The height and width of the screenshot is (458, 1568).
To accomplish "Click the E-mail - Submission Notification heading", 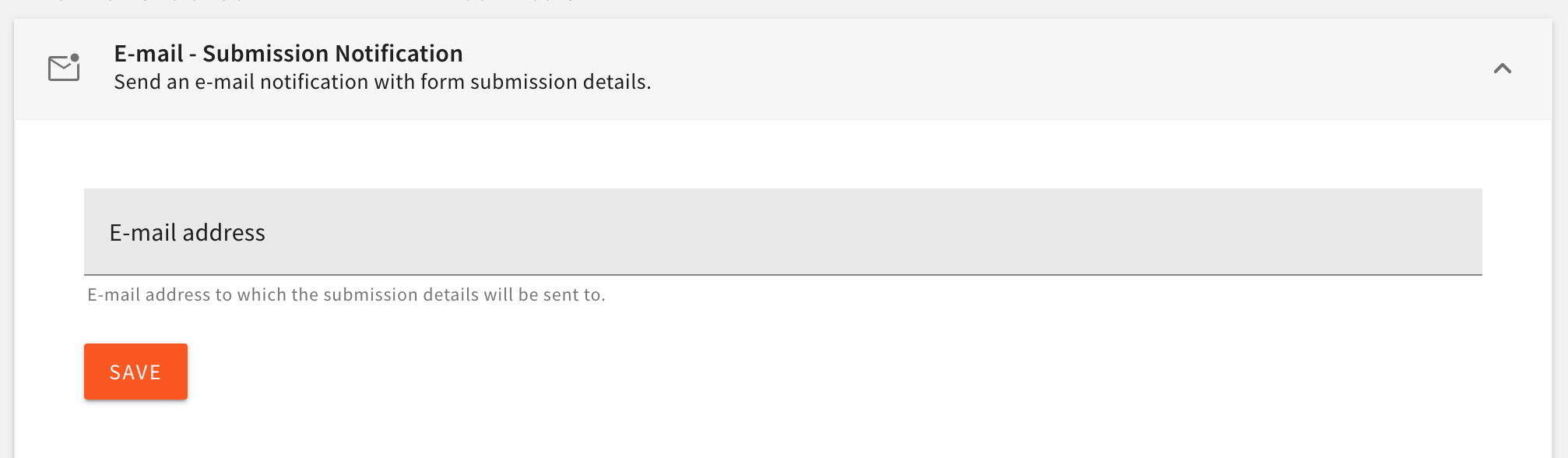I will 289,53.
